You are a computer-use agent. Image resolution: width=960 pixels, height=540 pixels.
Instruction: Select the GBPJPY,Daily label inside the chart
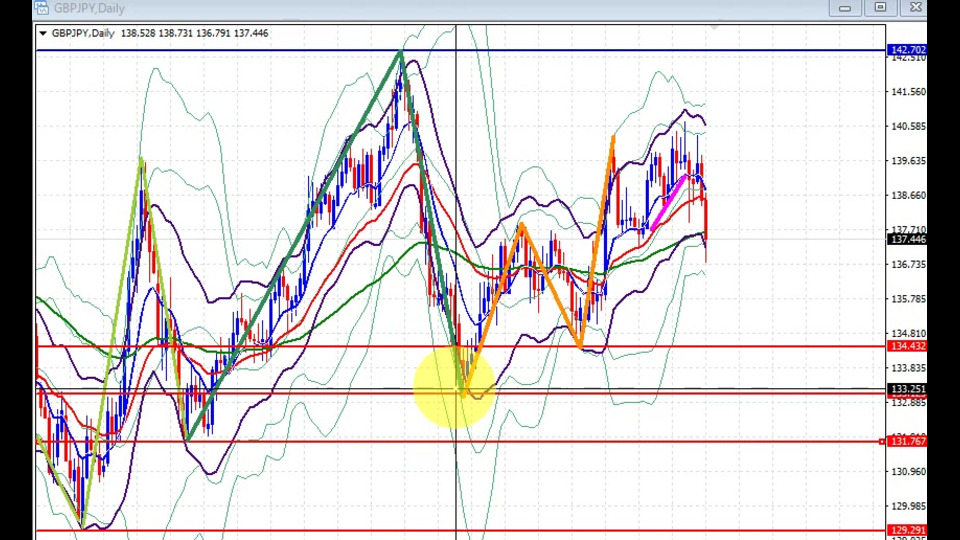pos(83,33)
